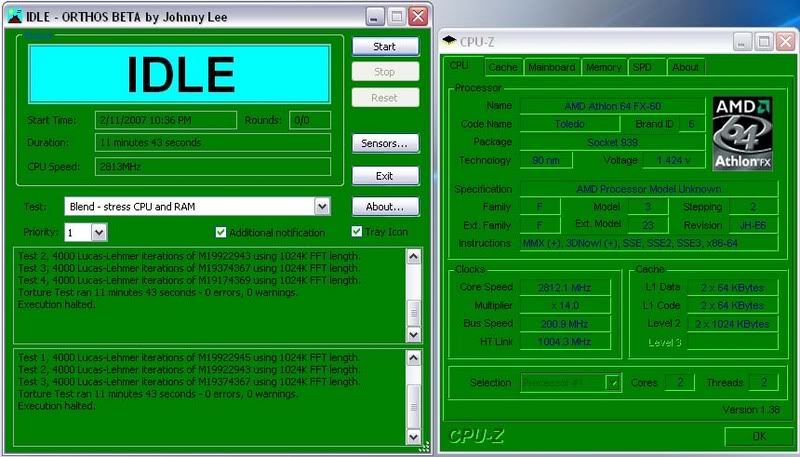The image size is (800, 457).
Task: Open the Priority dropdown
Action: click(99, 233)
